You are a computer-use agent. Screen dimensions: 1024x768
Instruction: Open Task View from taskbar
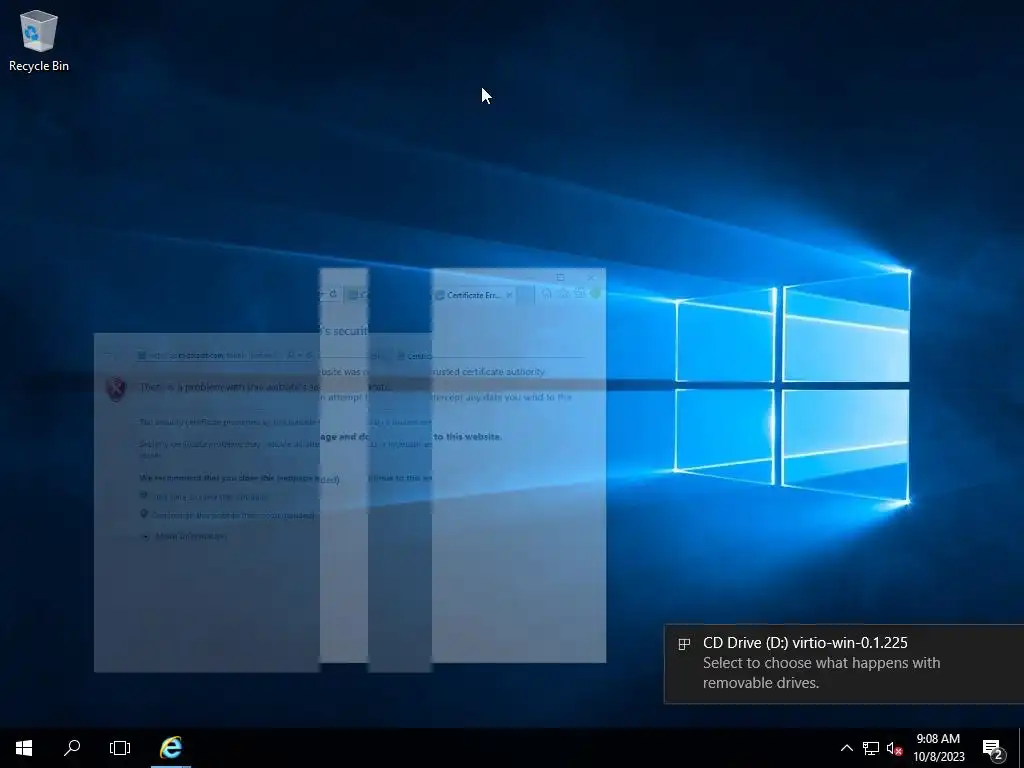120,748
